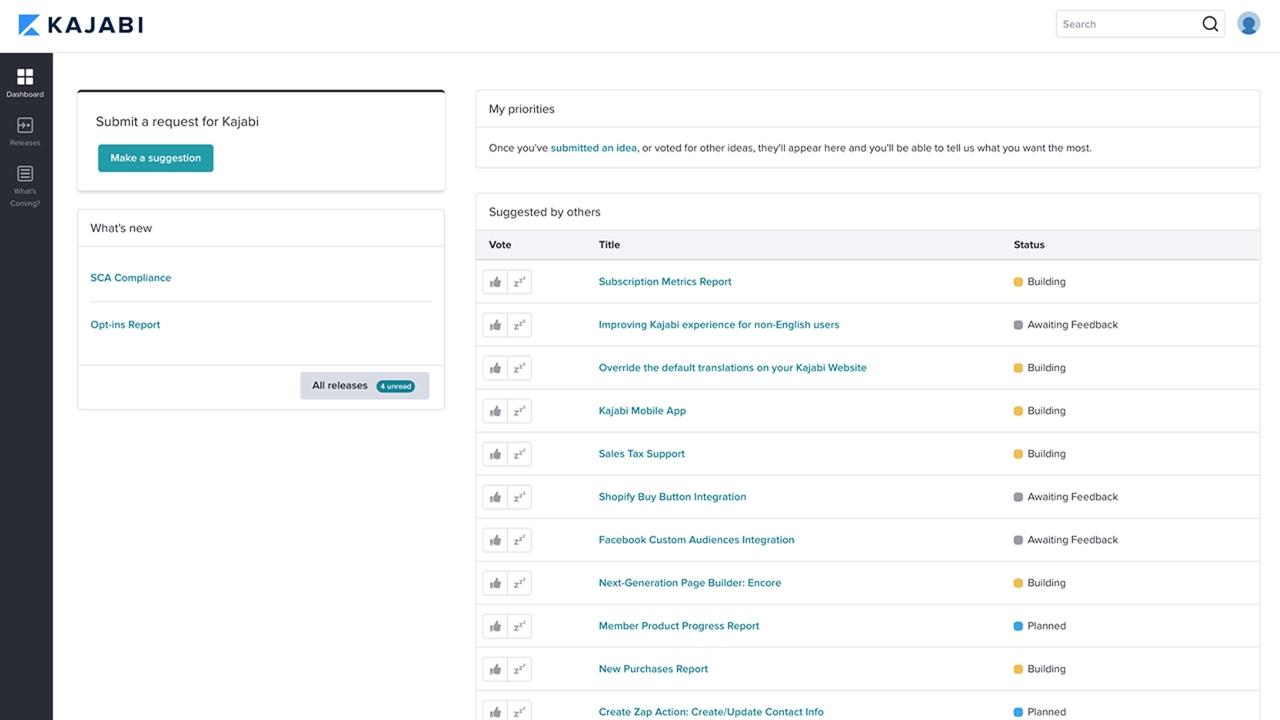This screenshot has height=720, width=1280.
Task: Open the user profile avatar
Action: click(1248, 24)
